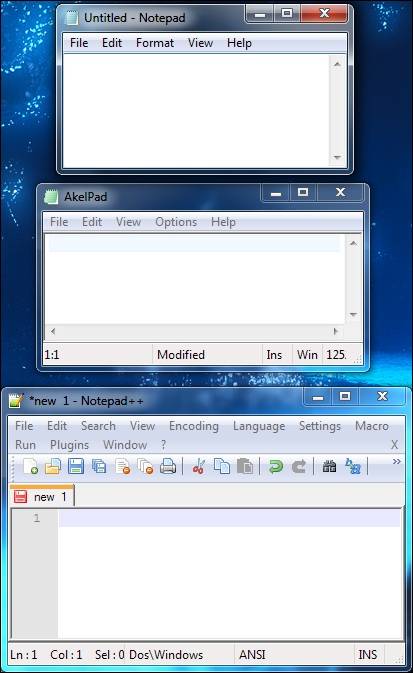Open the View menu in Notepad++
Viewport: 413px width, 673px height.
pos(143,426)
